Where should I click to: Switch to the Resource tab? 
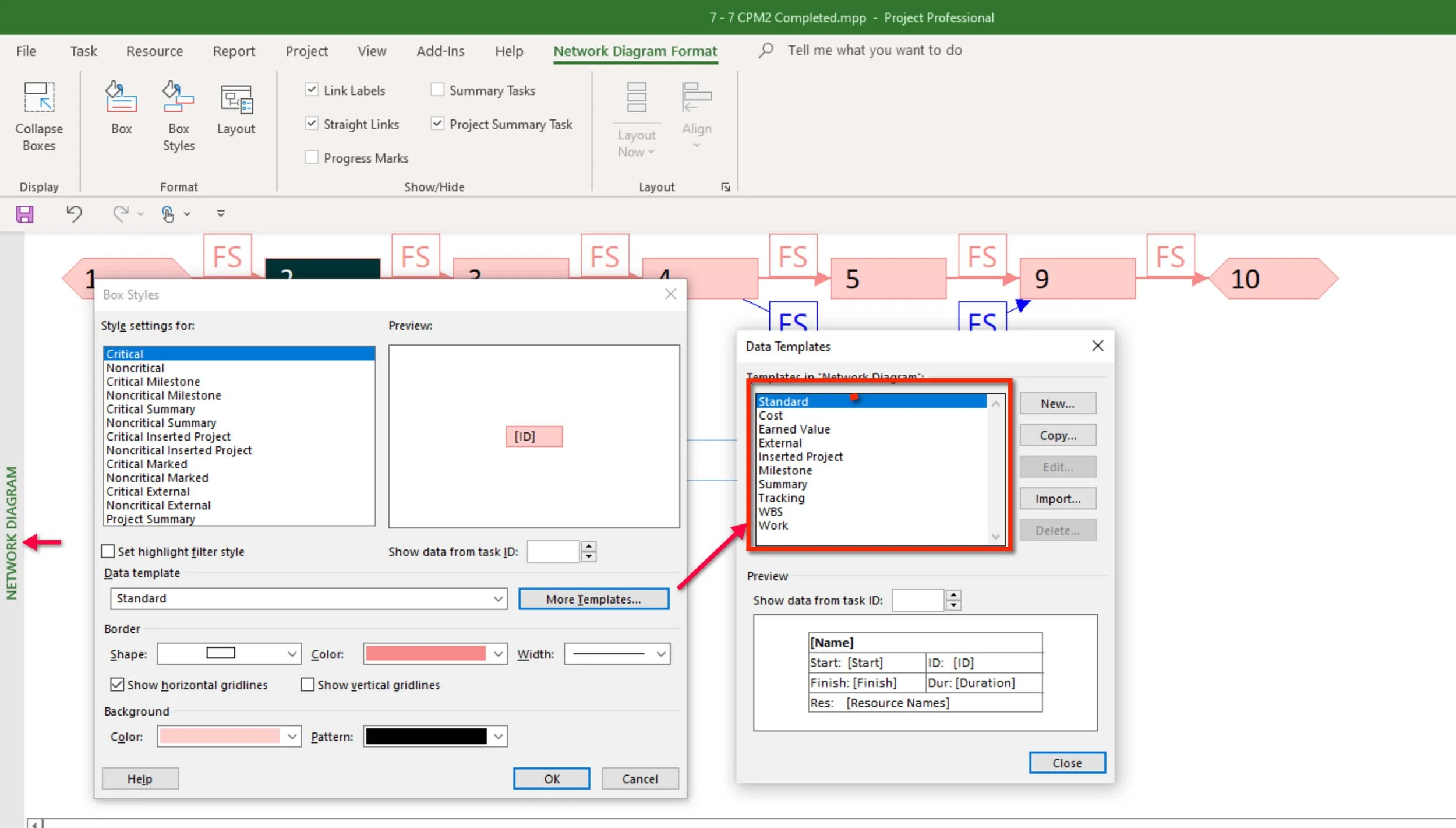point(154,51)
